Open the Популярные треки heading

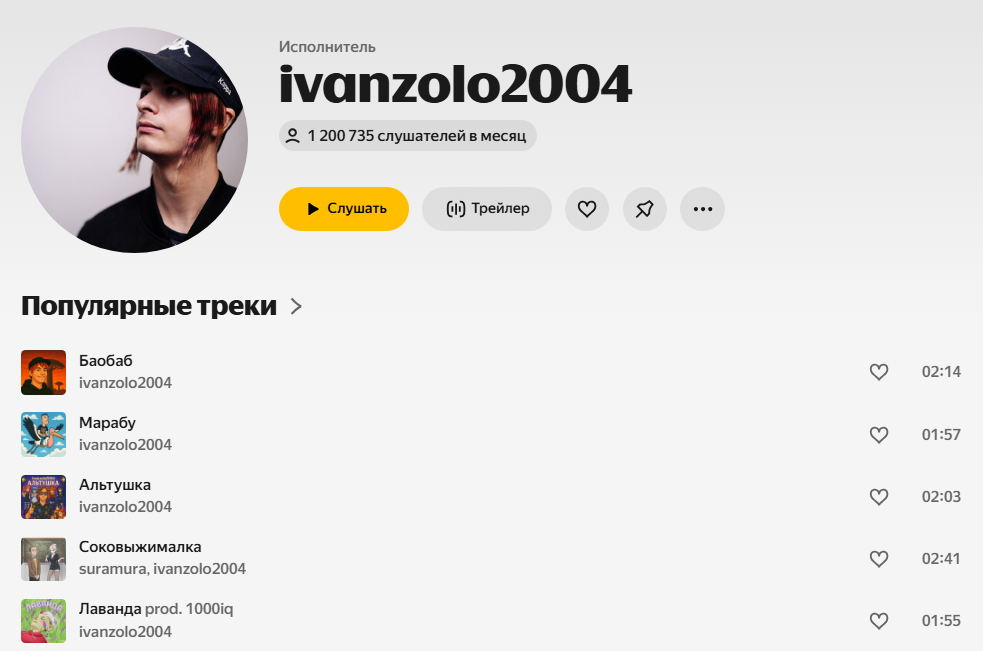149,306
